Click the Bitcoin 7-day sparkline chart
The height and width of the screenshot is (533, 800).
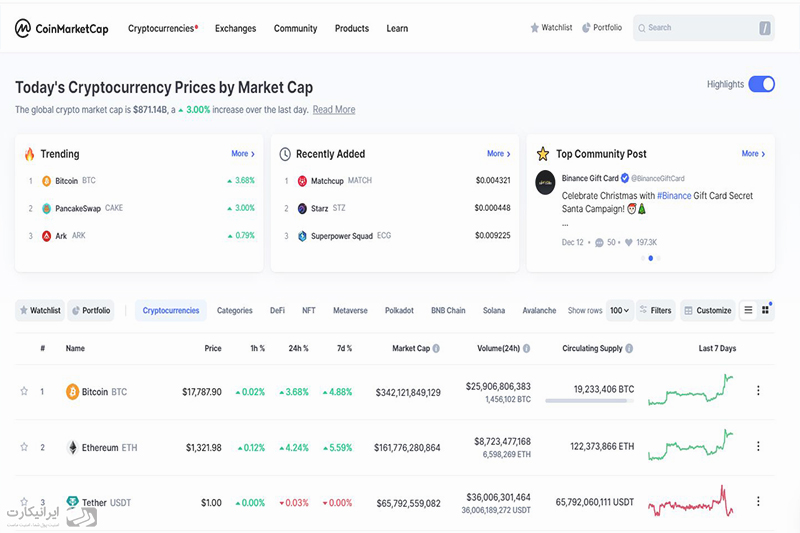point(691,390)
